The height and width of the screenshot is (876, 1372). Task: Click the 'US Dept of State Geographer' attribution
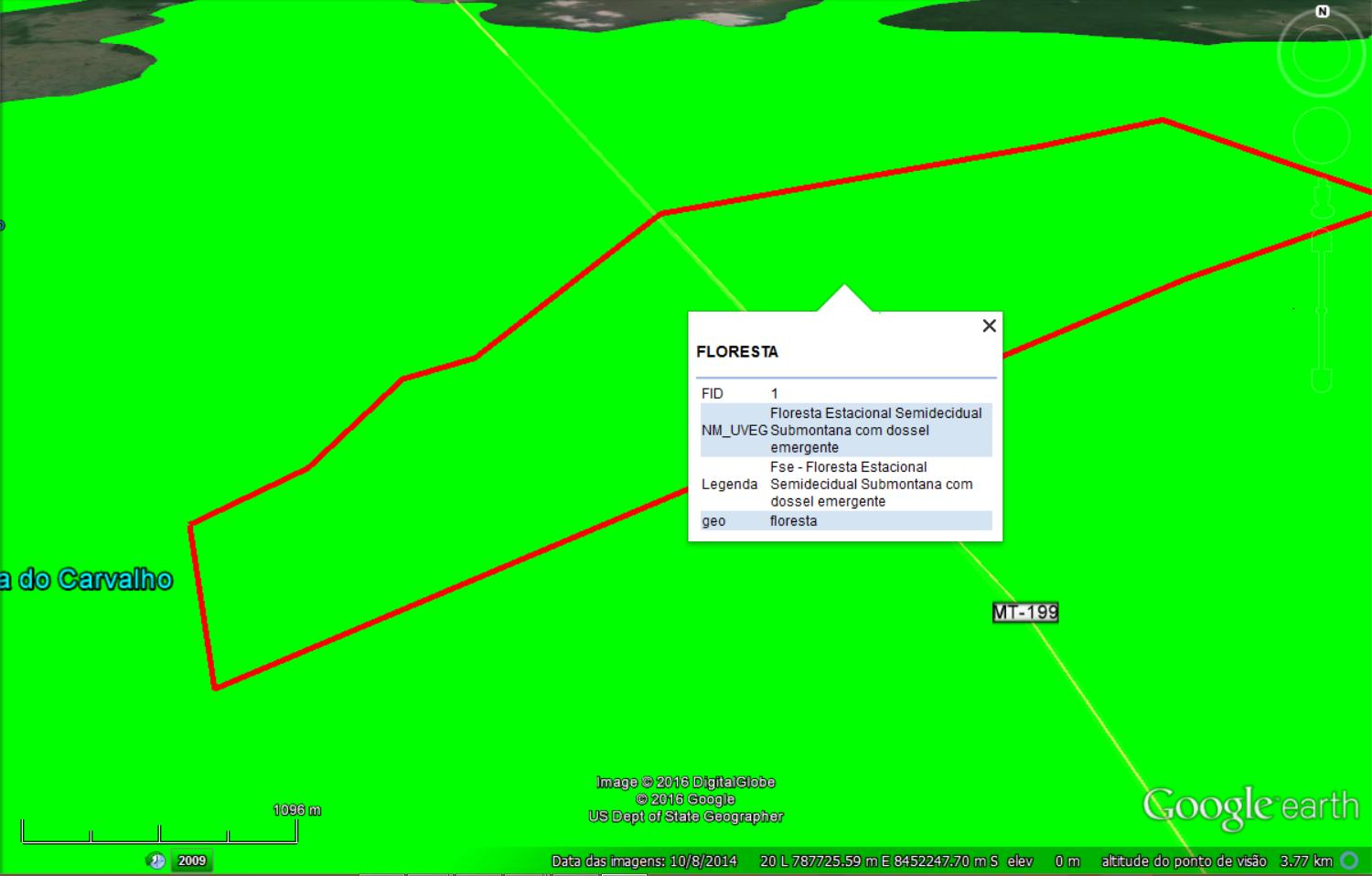coord(686,817)
